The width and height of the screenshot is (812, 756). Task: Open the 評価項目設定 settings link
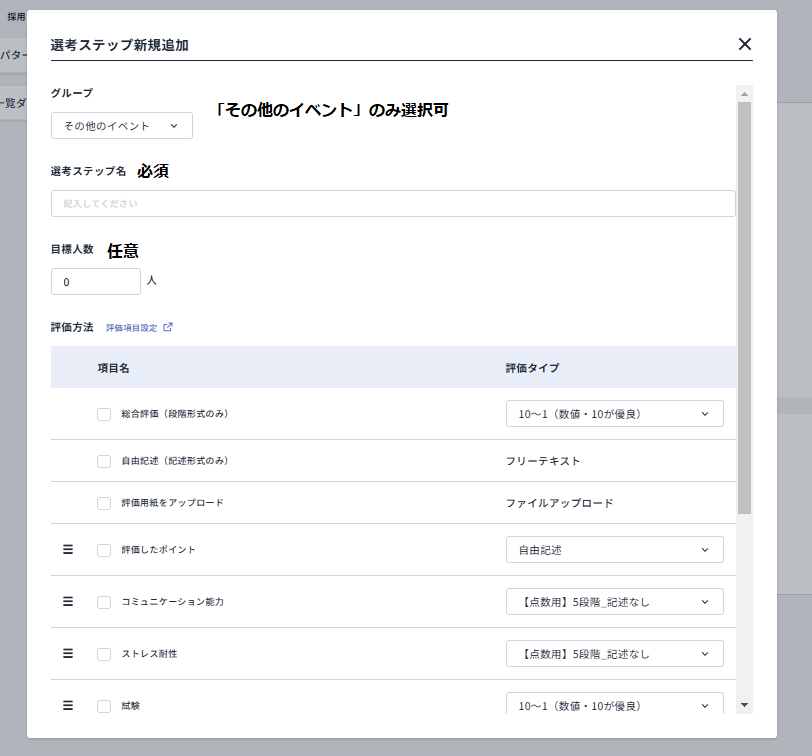click(x=133, y=327)
